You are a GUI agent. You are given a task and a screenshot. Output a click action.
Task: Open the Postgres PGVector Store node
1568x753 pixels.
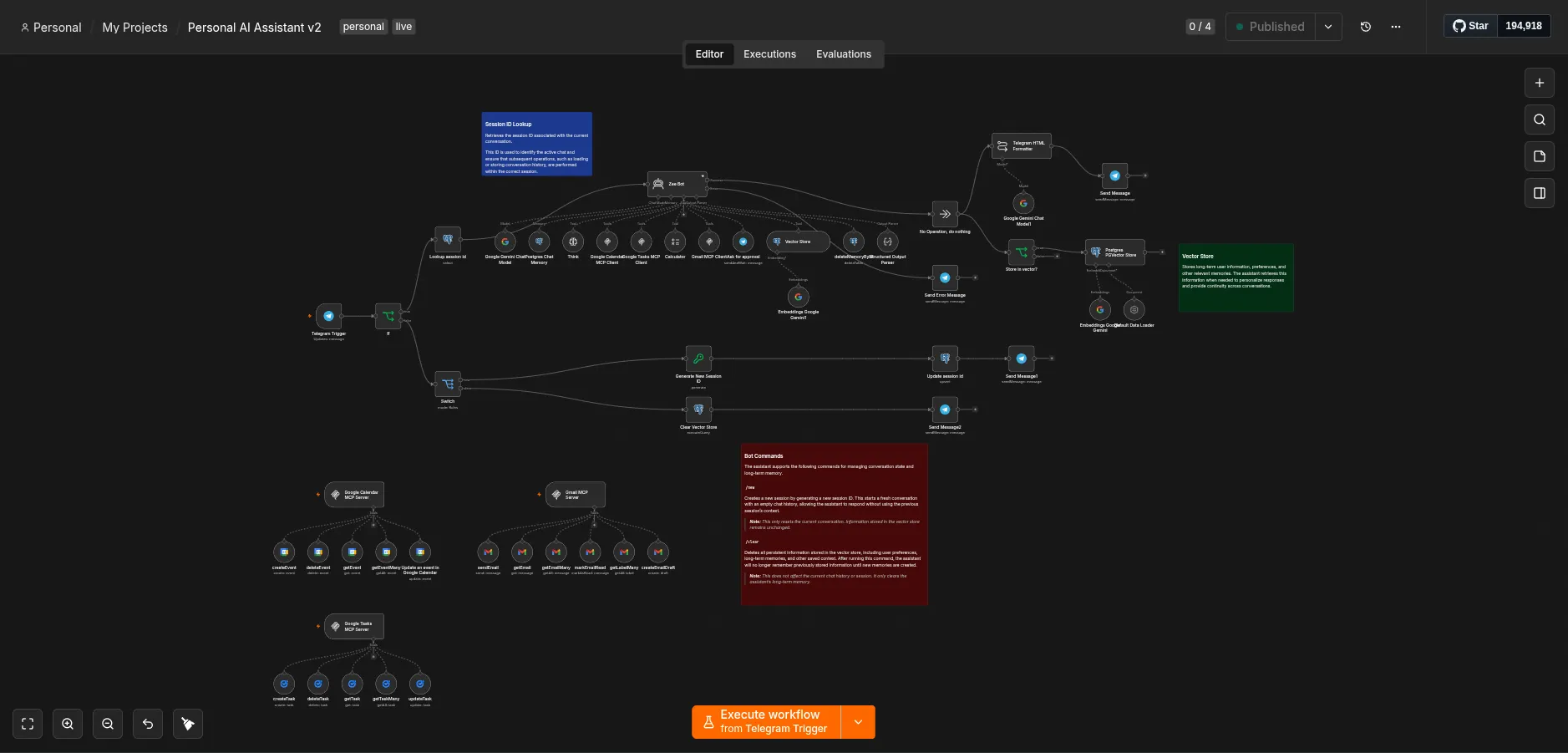coord(1114,252)
